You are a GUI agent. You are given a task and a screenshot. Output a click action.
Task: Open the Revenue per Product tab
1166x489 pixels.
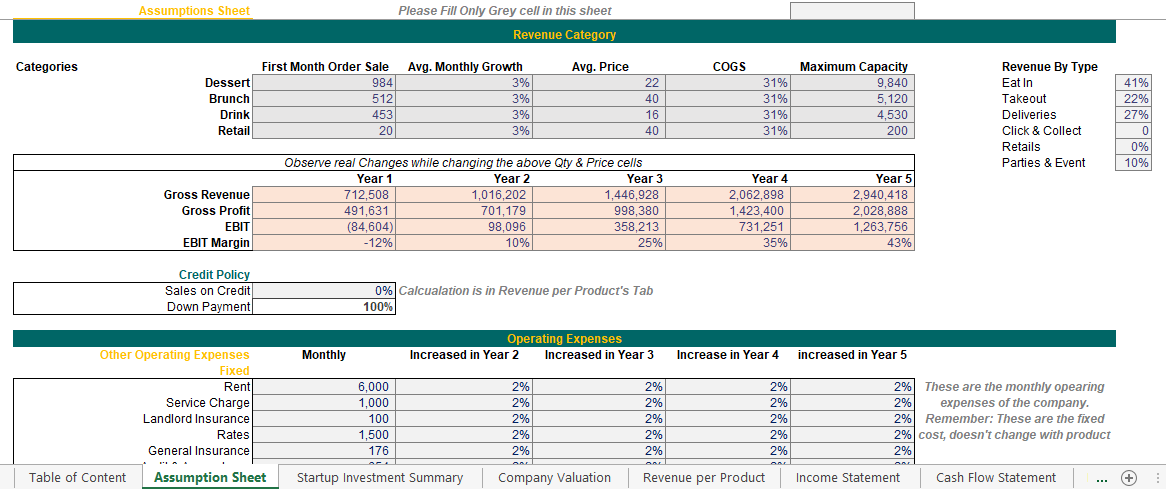click(x=704, y=477)
